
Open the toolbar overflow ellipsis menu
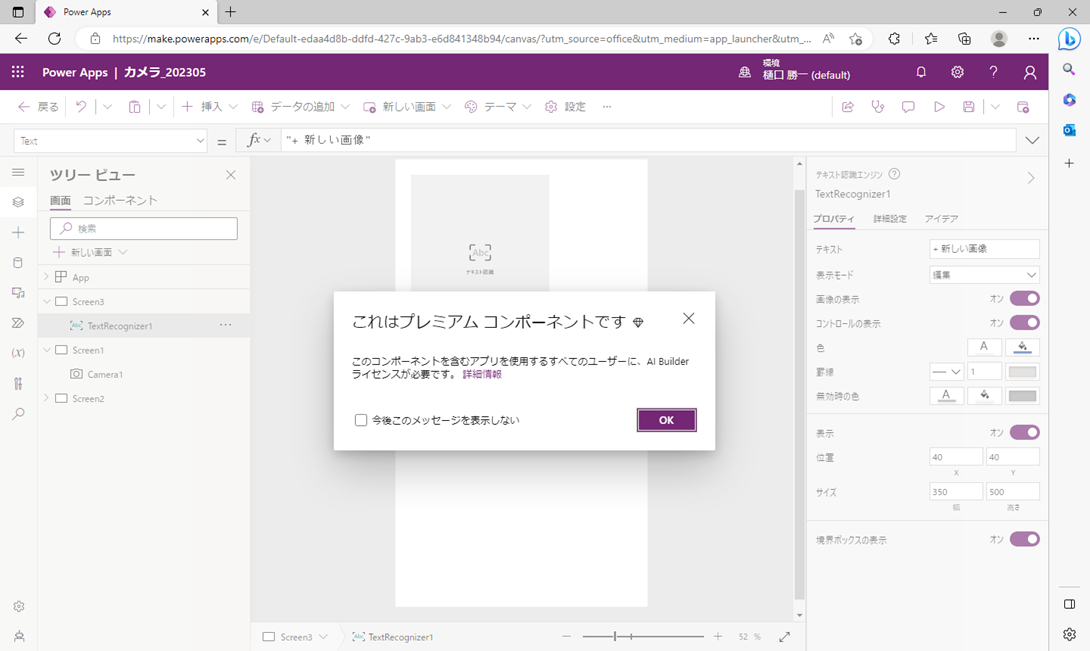tap(607, 106)
